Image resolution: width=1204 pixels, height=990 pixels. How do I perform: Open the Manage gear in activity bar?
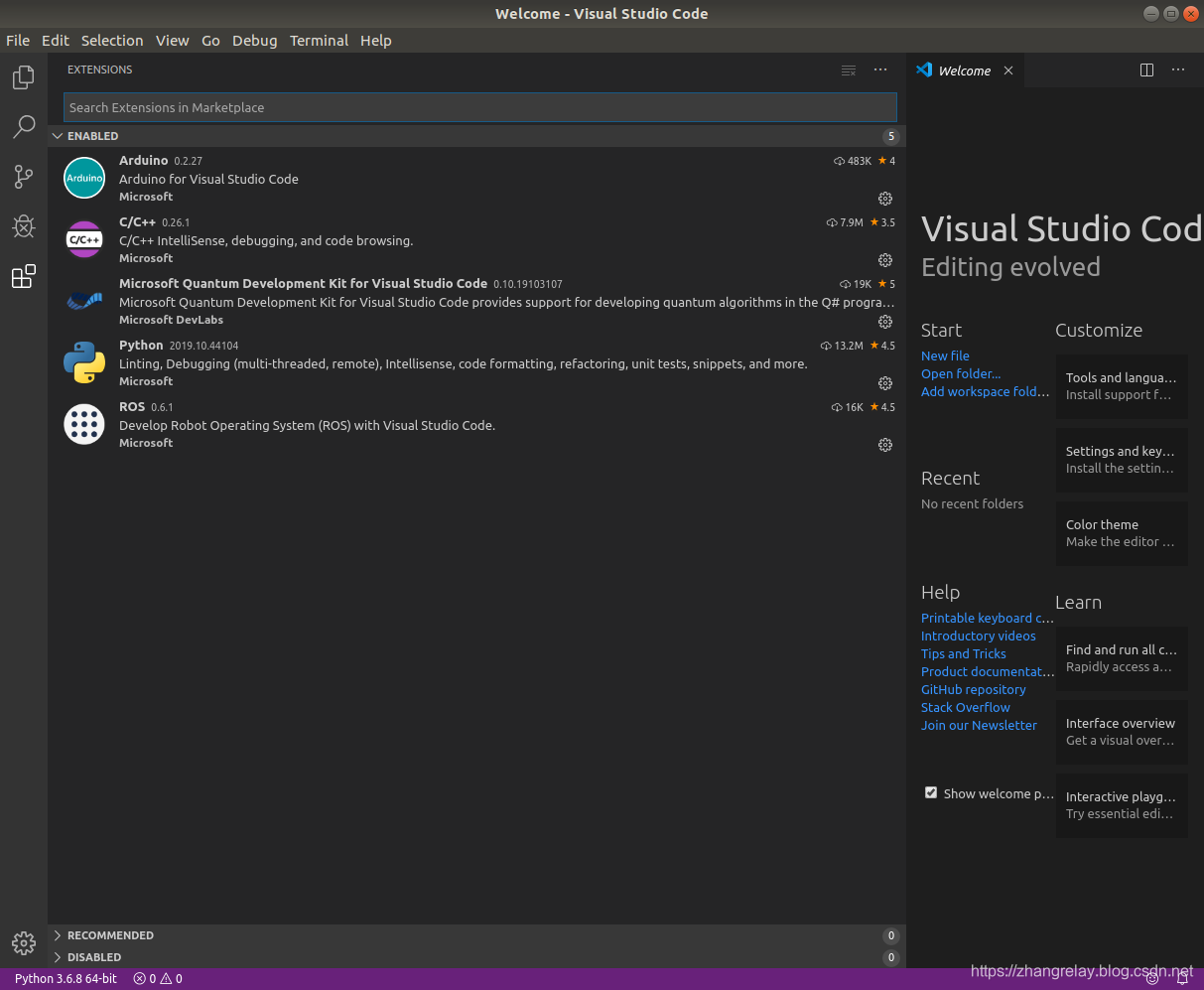tap(23, 942)
